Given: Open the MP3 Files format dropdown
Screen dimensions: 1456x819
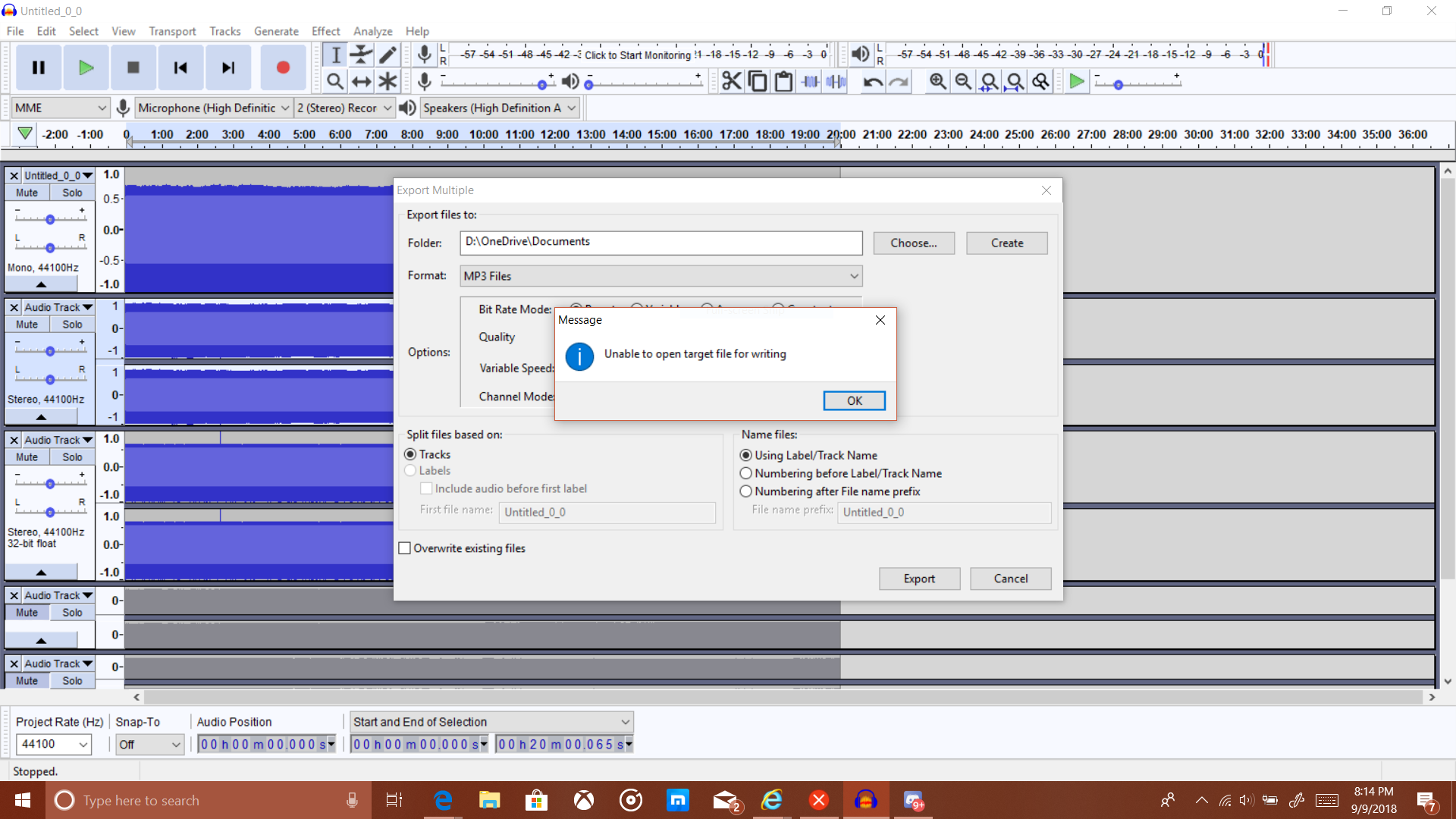Looking at the screenshot, I should [x=661, y=276].
